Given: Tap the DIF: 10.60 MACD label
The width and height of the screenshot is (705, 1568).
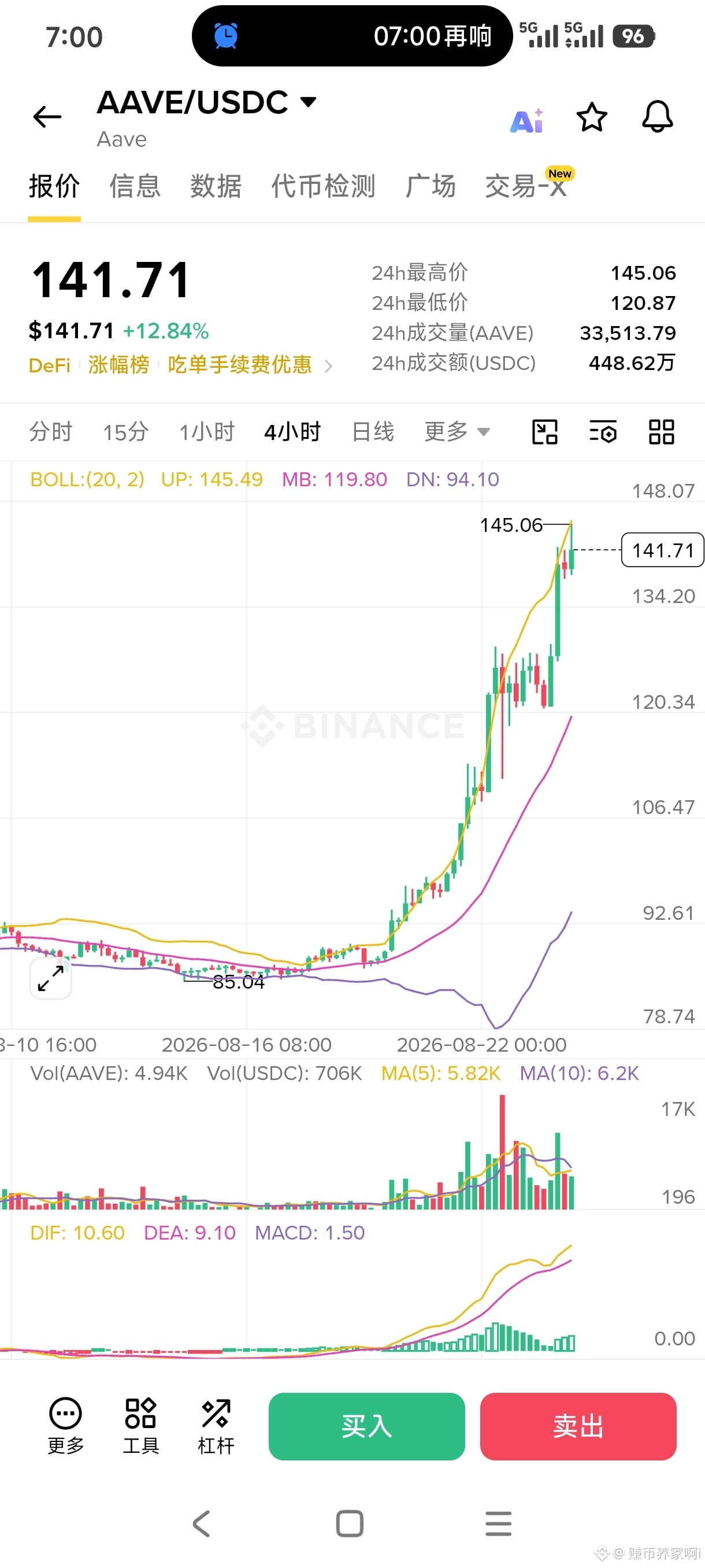Looking at the screenshot, I should pyautogui.click(x=77, y=1233).
